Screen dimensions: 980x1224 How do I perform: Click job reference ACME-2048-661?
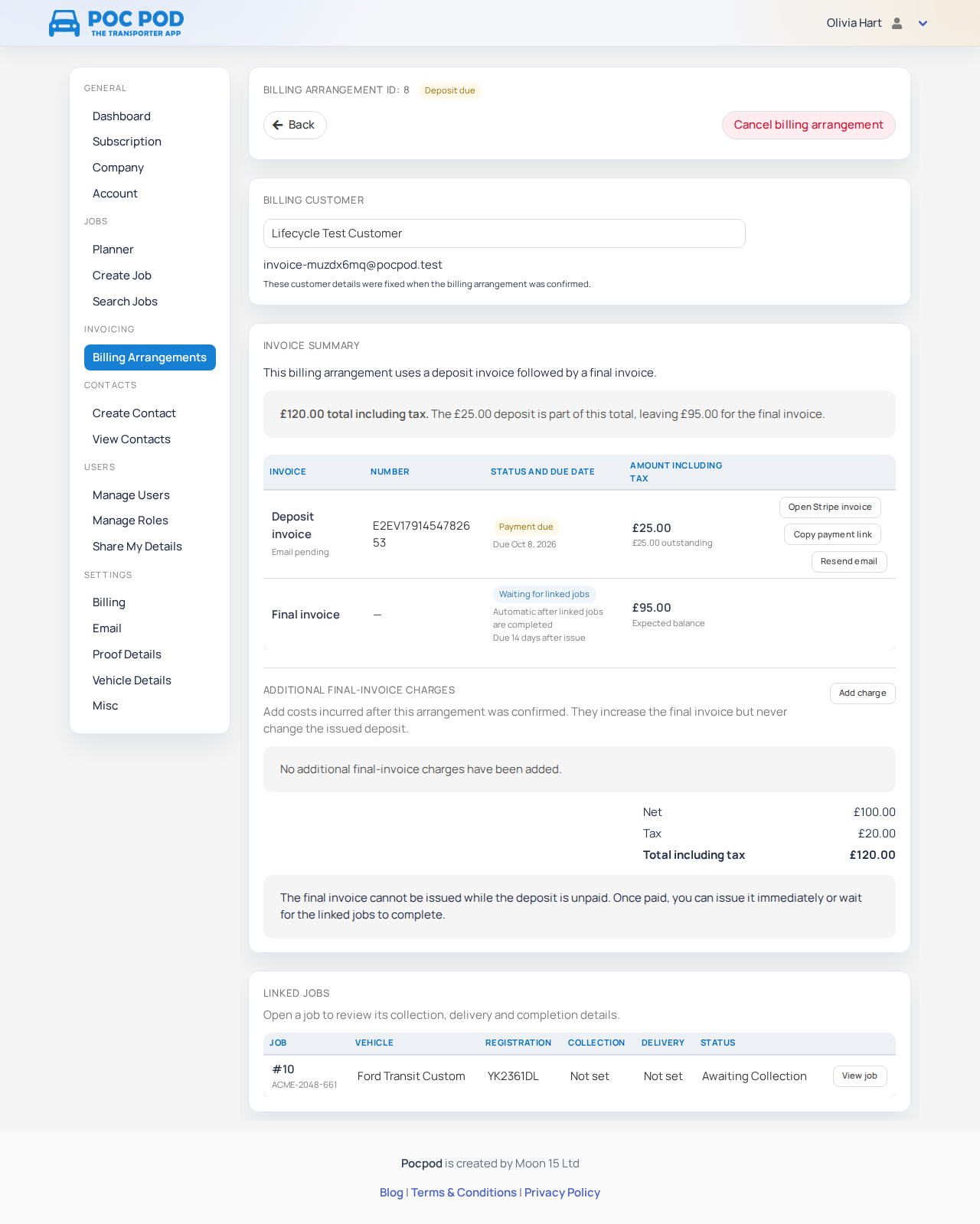[x=304, y=1085]
